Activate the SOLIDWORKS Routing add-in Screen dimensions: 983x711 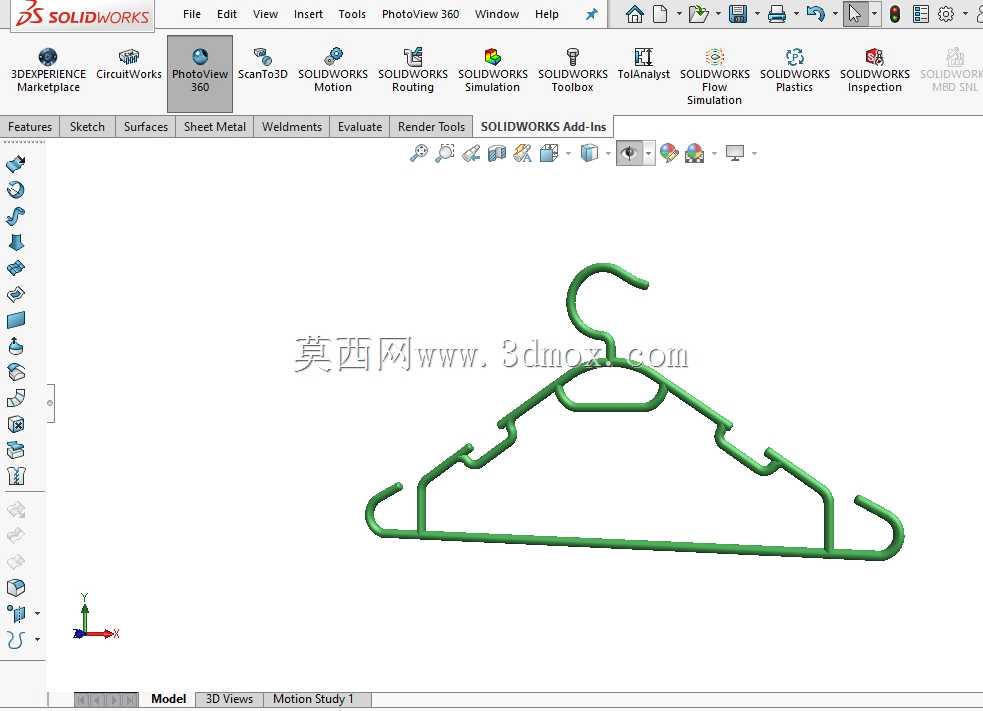coord(413,70)
